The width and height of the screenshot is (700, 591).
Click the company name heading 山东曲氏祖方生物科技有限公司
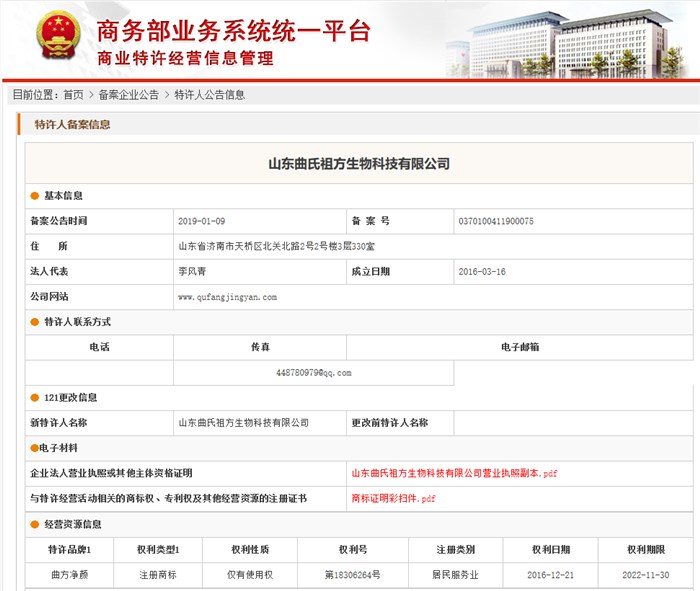click(x=359, y=164)
